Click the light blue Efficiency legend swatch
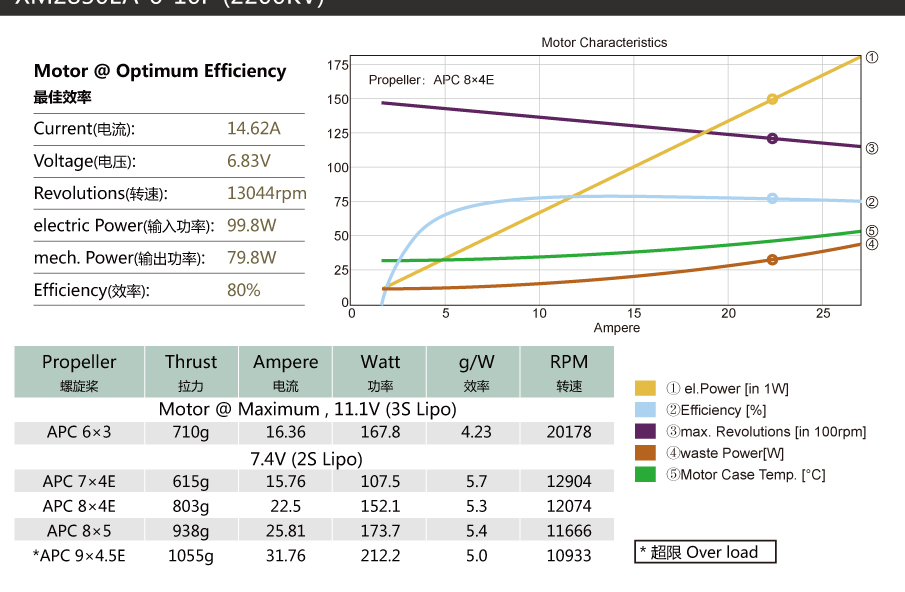 (x=645, y=410)
